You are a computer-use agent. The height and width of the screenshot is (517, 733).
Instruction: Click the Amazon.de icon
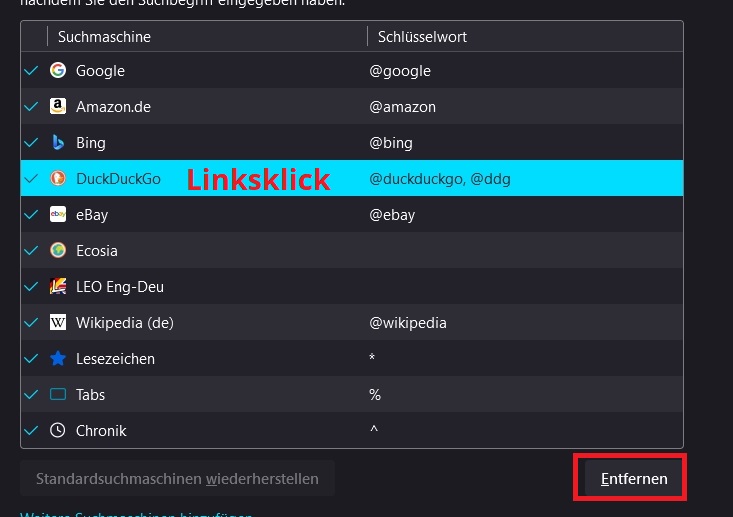click(58, 107)
